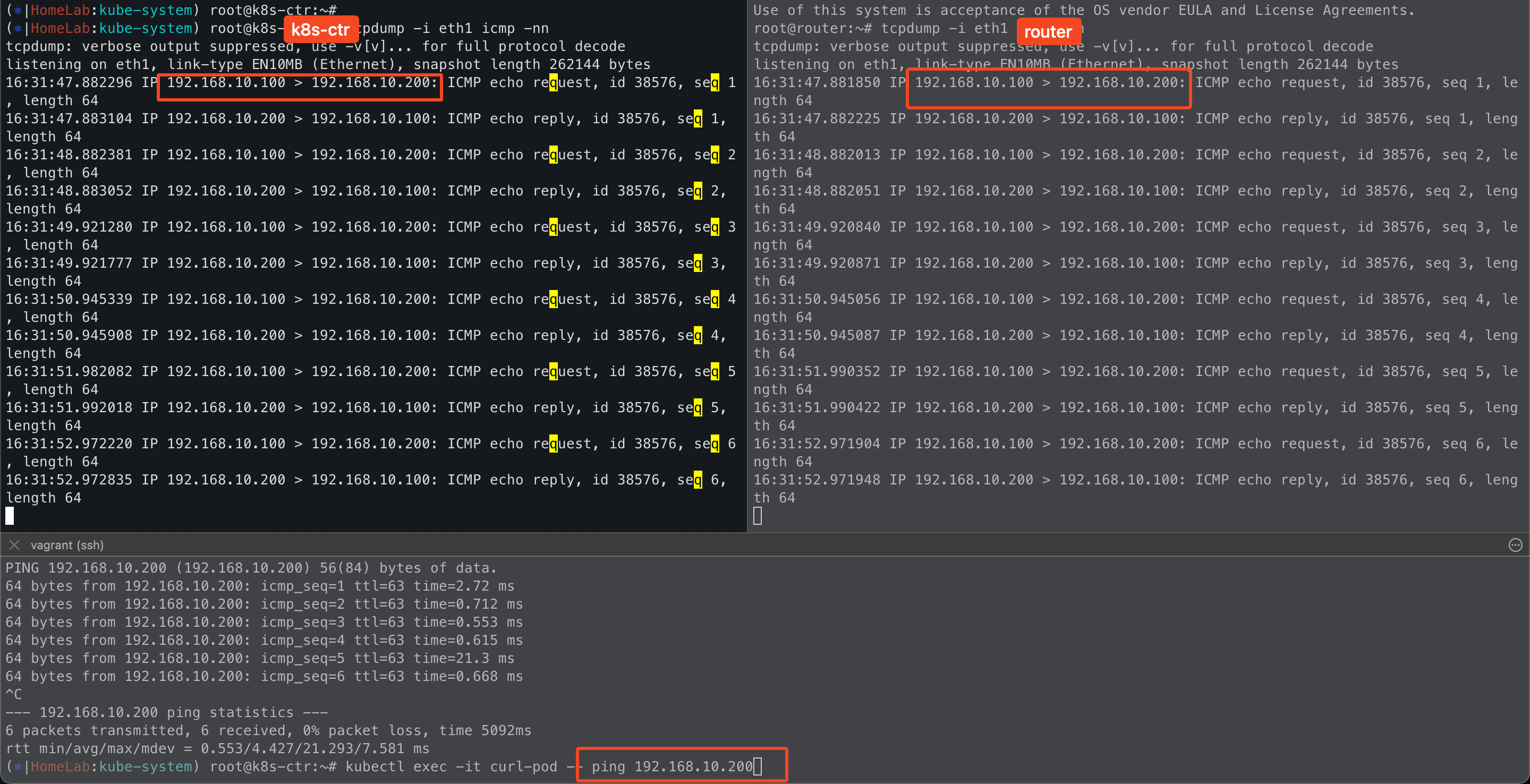Click the white cursor block in k8s-ctr pane

pos(10,516)
